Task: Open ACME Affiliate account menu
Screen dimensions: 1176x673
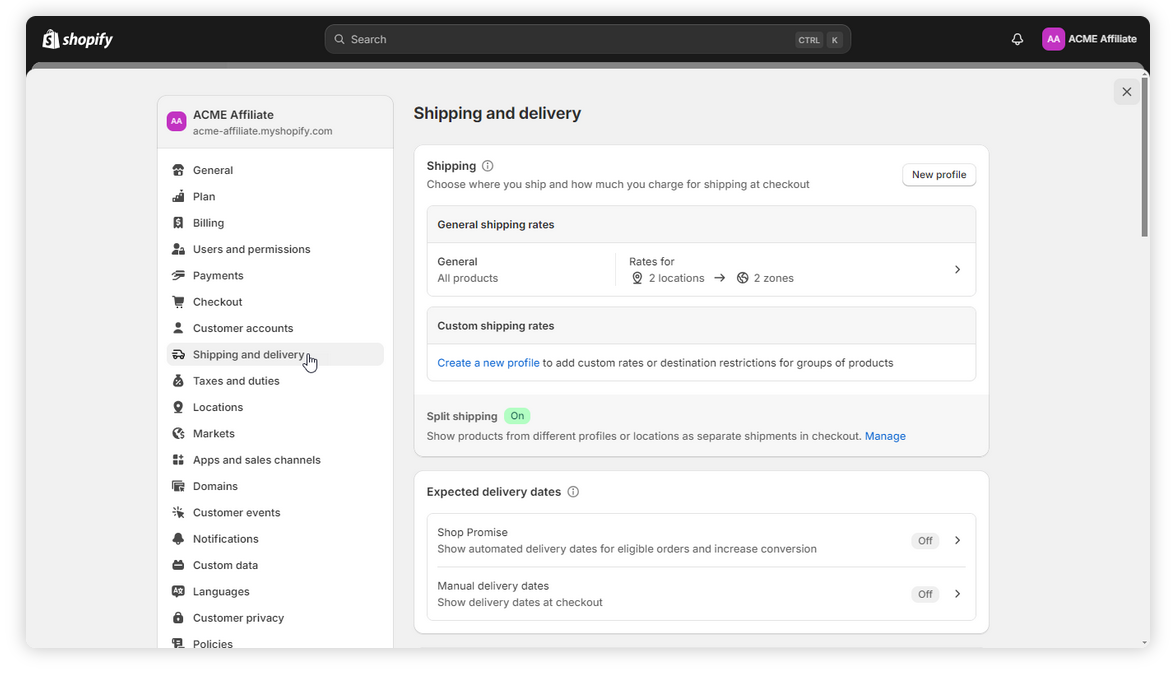Action: coord(1089,39)
